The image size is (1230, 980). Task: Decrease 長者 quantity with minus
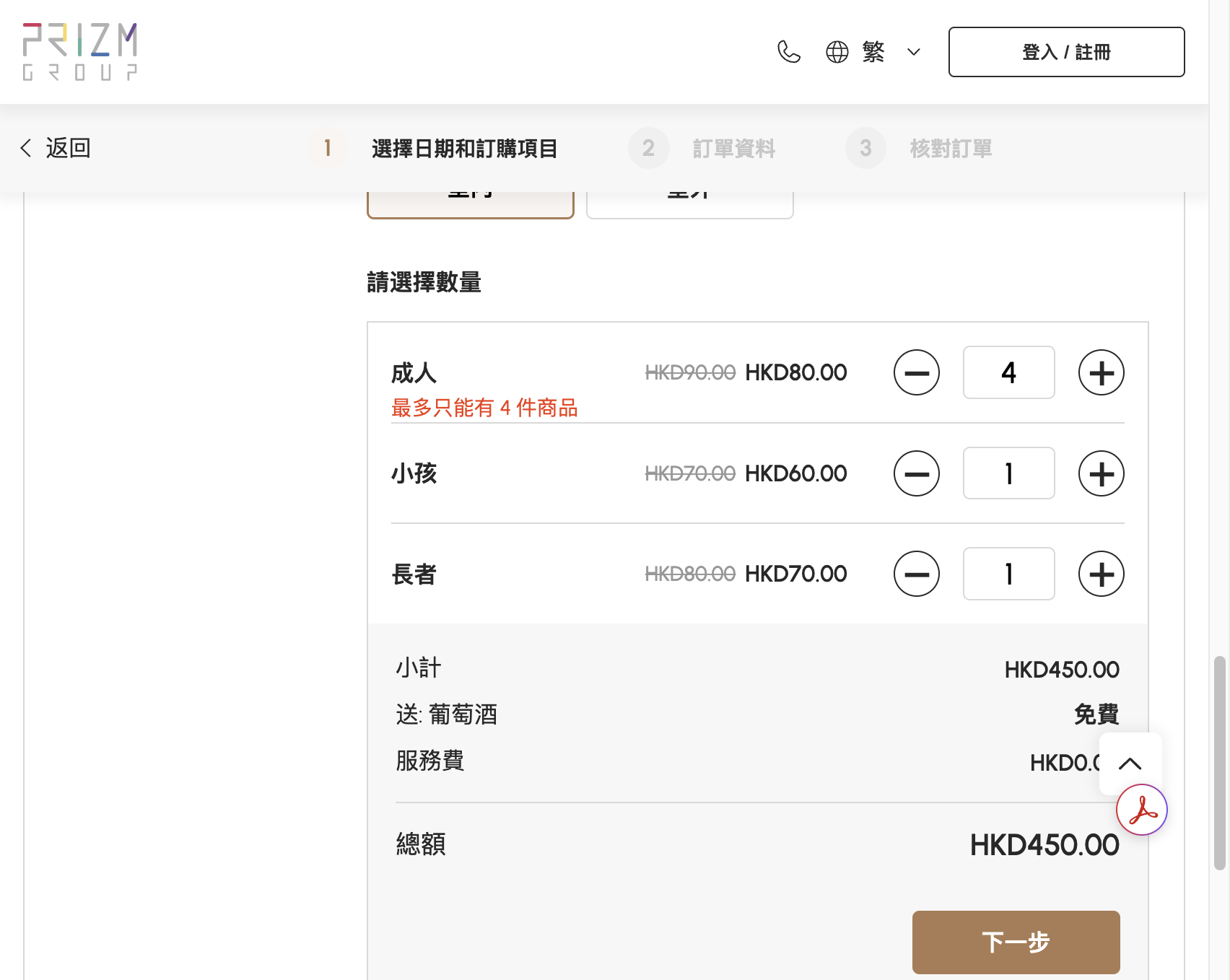tap(916, 574)
